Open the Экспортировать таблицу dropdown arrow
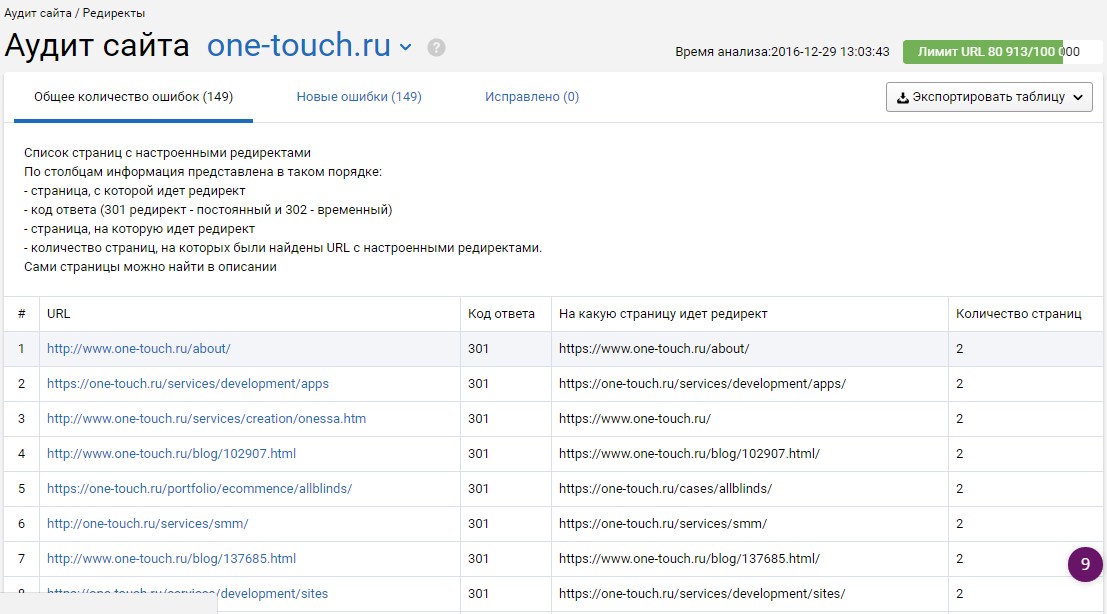Screen dimensions: 1107x614 coord(1078,97)
